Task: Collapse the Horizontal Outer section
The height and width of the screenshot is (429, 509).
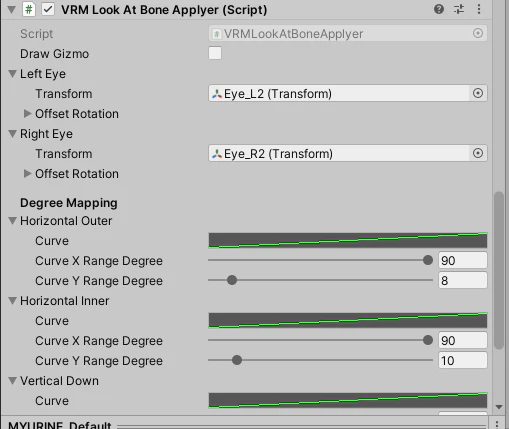Action: point(13,221)
